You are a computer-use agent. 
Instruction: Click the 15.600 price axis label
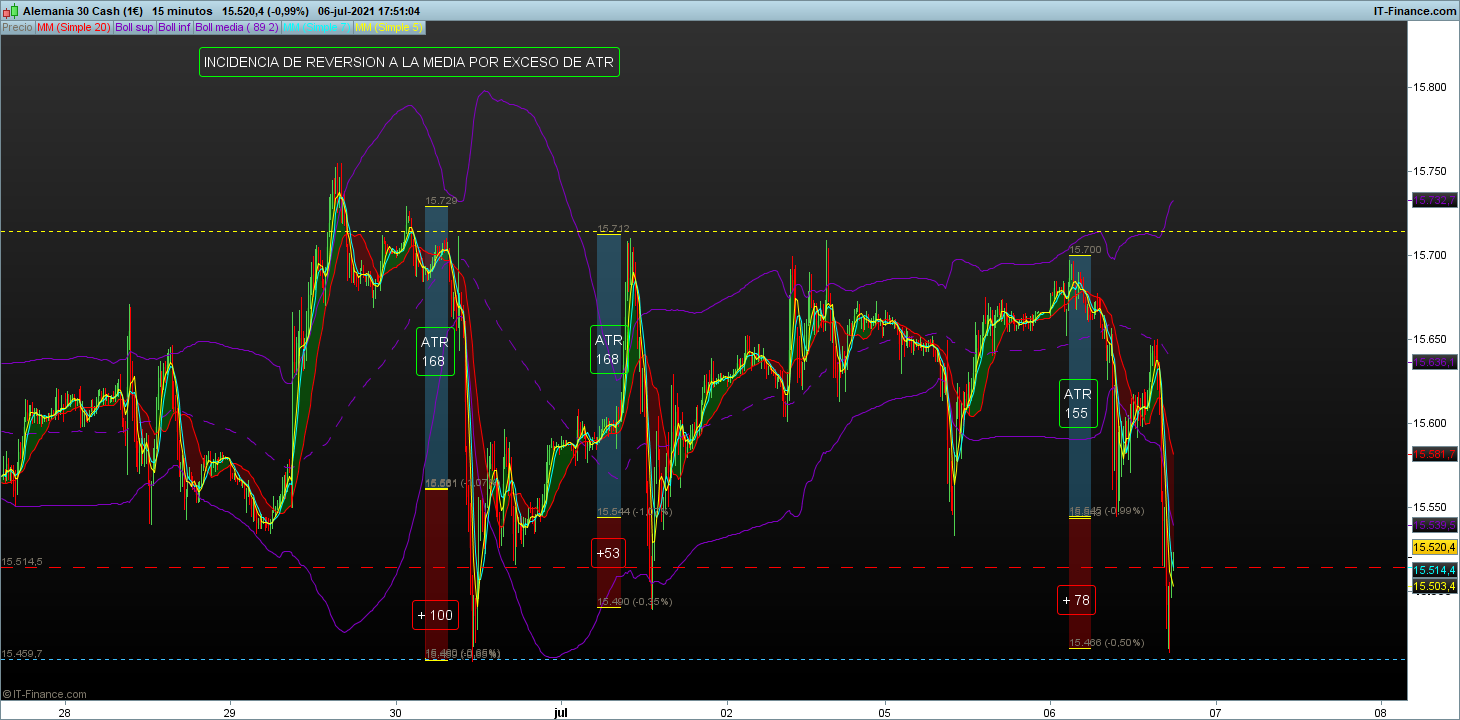pos(1430,423)
